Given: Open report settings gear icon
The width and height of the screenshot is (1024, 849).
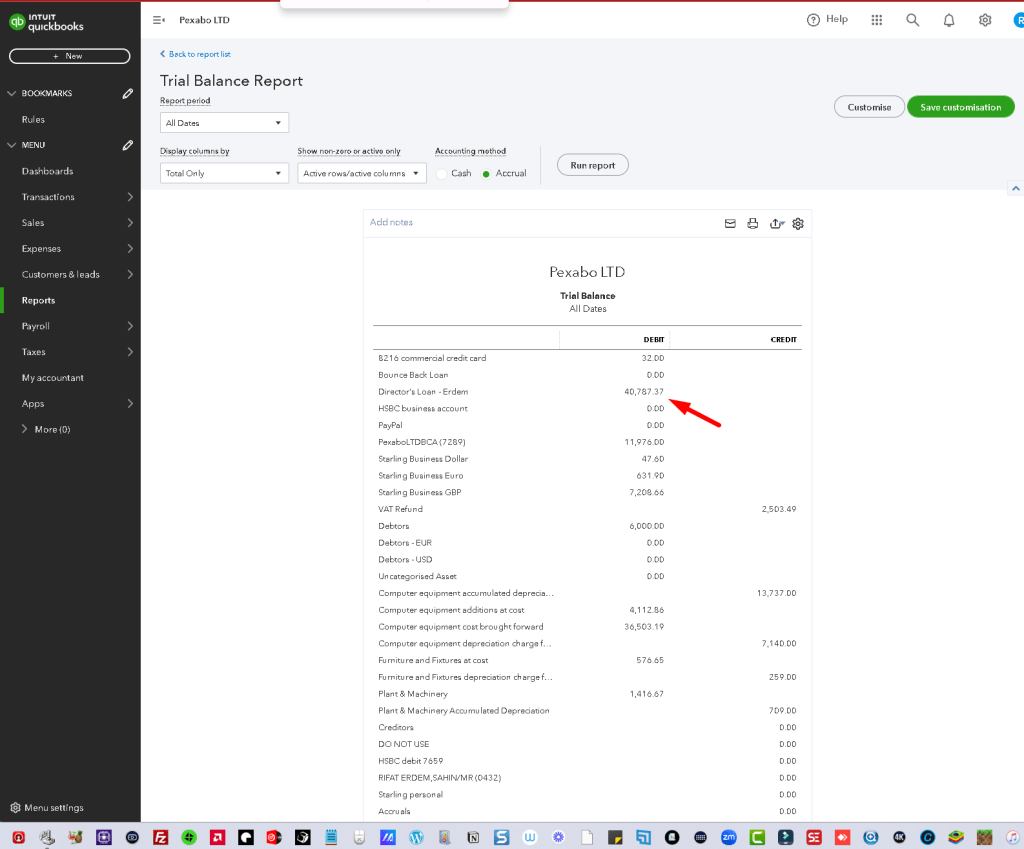Looking at the screenshot, I should [798, 223].
